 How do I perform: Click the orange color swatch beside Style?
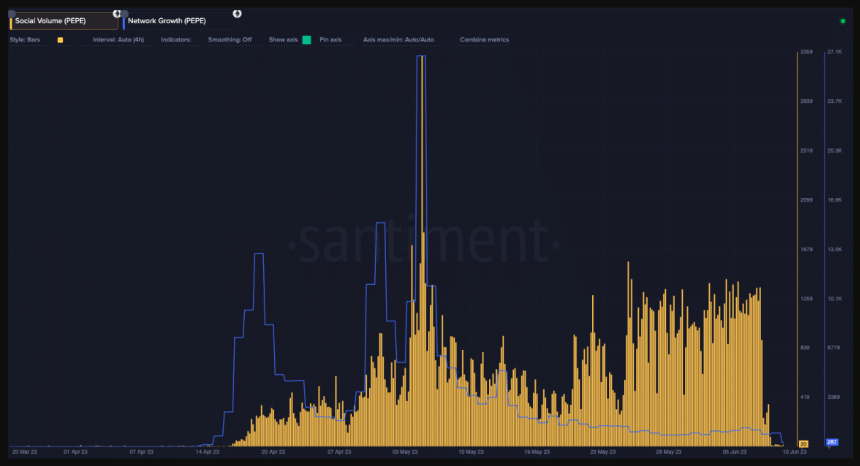pos(60,40)
